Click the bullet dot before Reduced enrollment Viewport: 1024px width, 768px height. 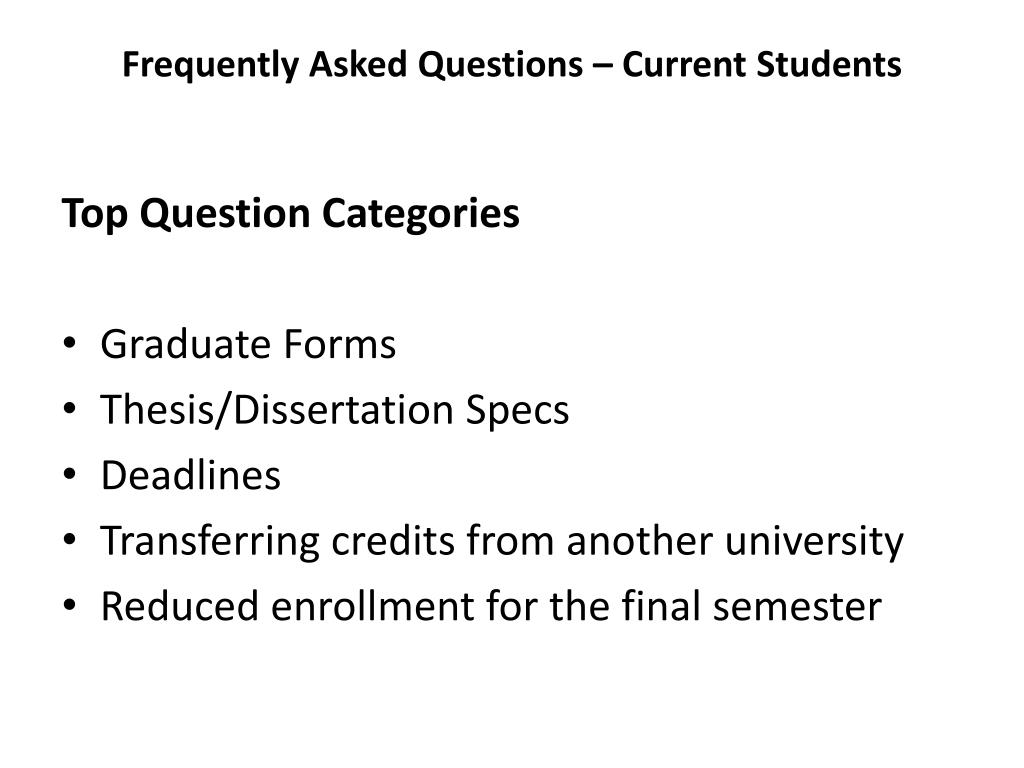pos(70,605)
